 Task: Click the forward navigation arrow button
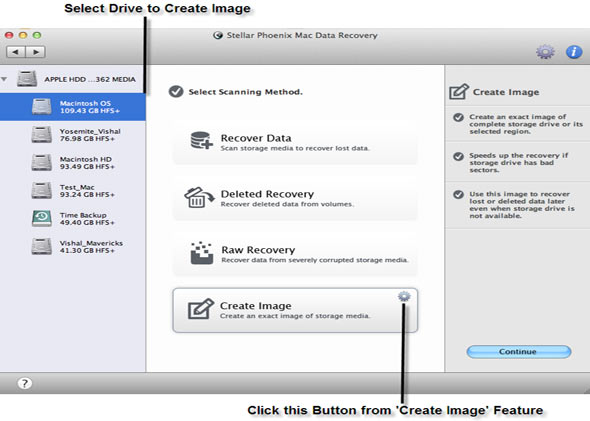coord(36,52)
